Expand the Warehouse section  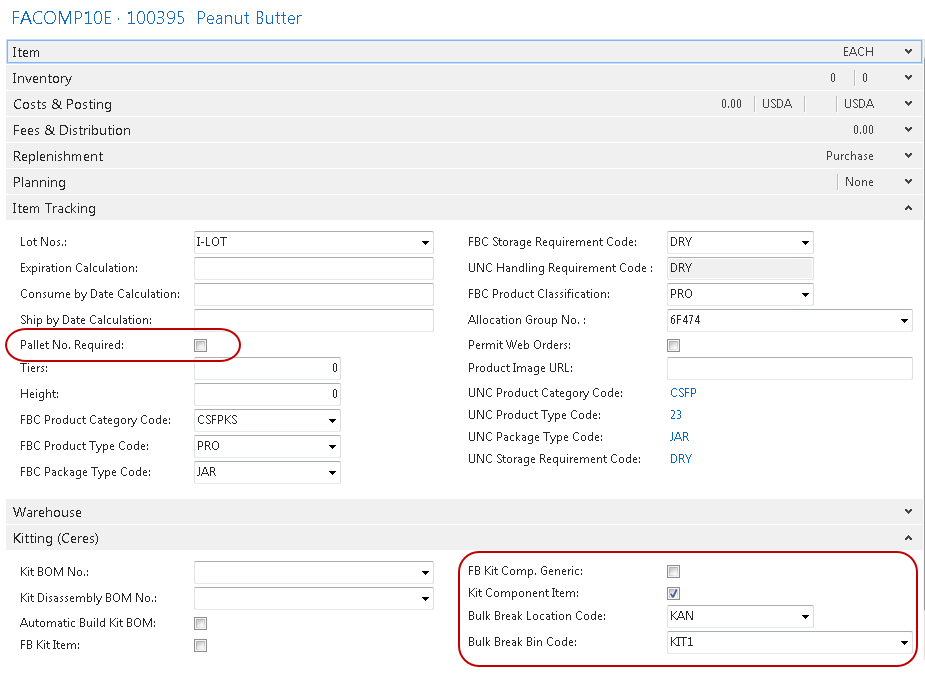coord(908,512)
